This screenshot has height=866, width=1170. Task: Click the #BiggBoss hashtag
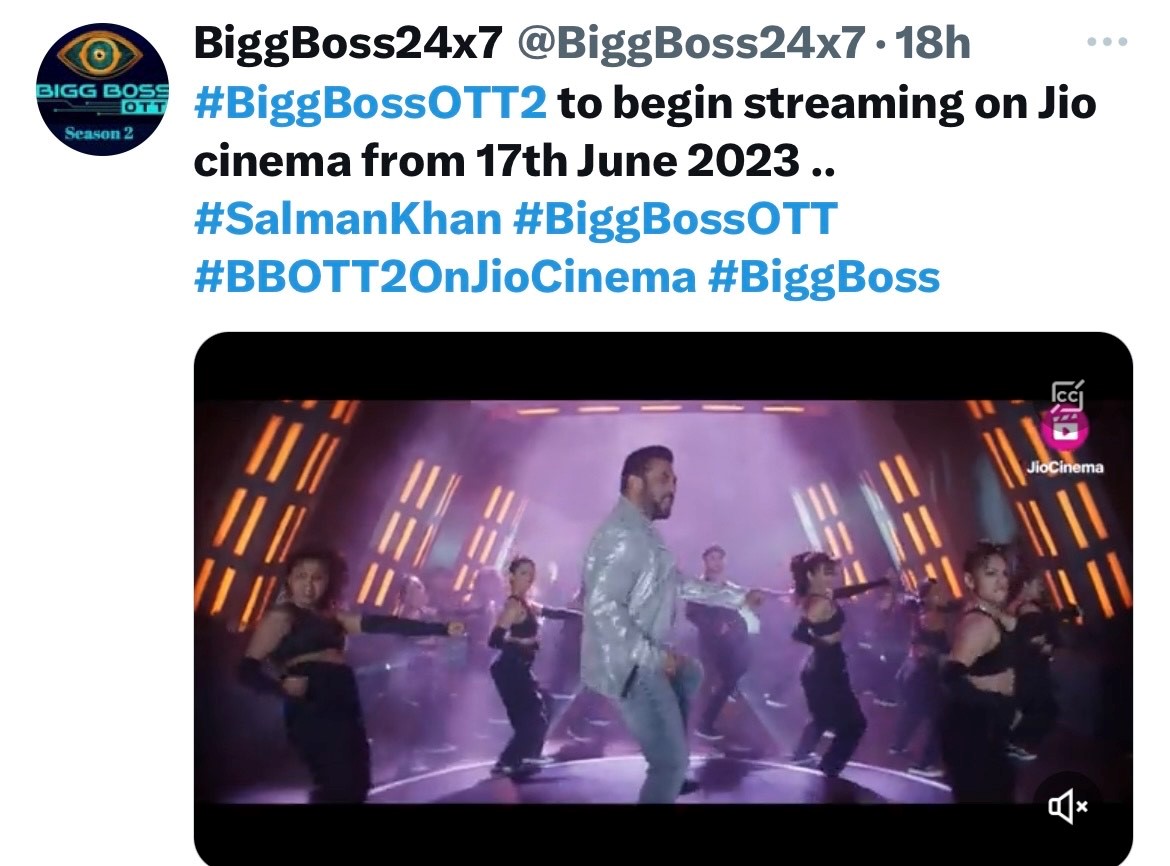[x=824, y=277]
